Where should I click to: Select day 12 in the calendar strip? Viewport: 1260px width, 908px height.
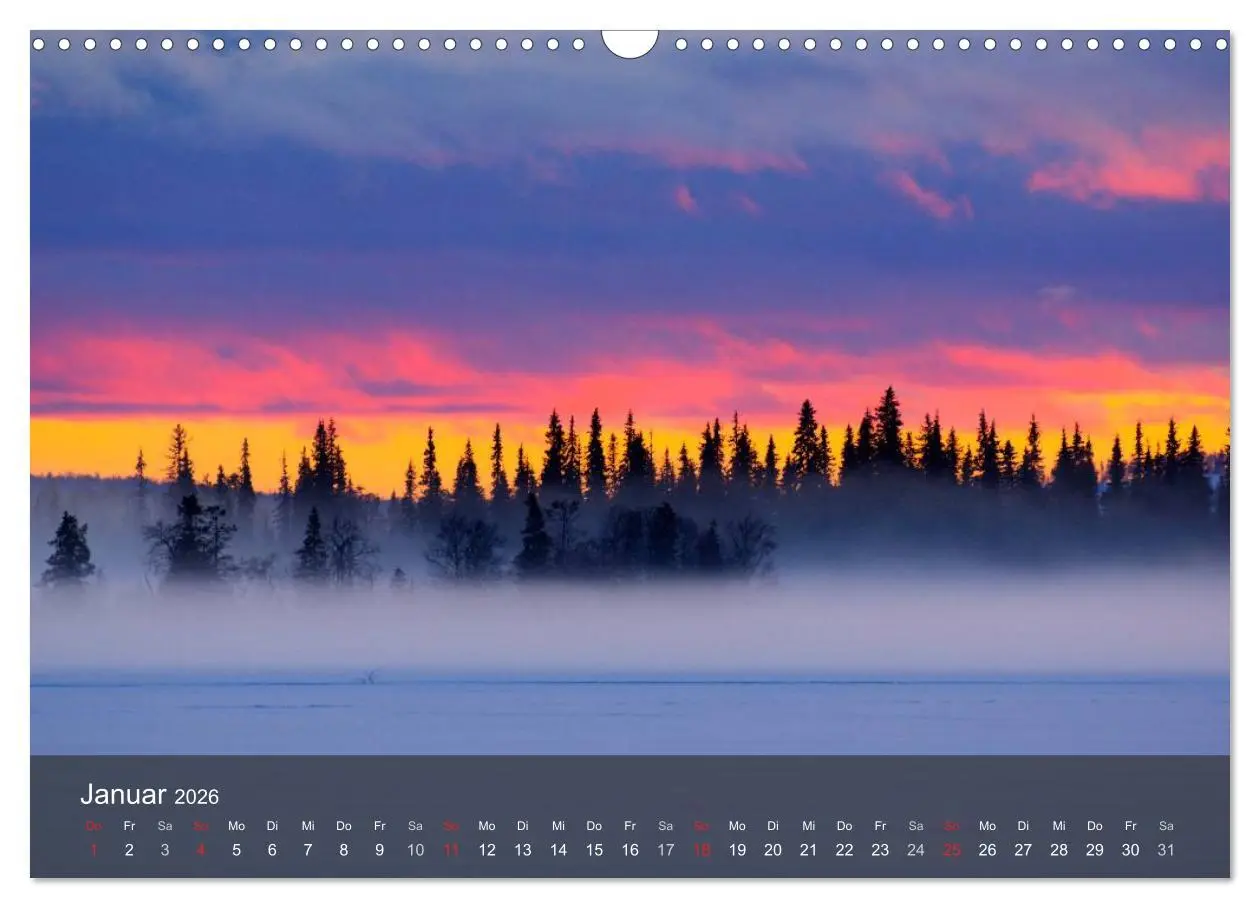[x=487, y=850]
